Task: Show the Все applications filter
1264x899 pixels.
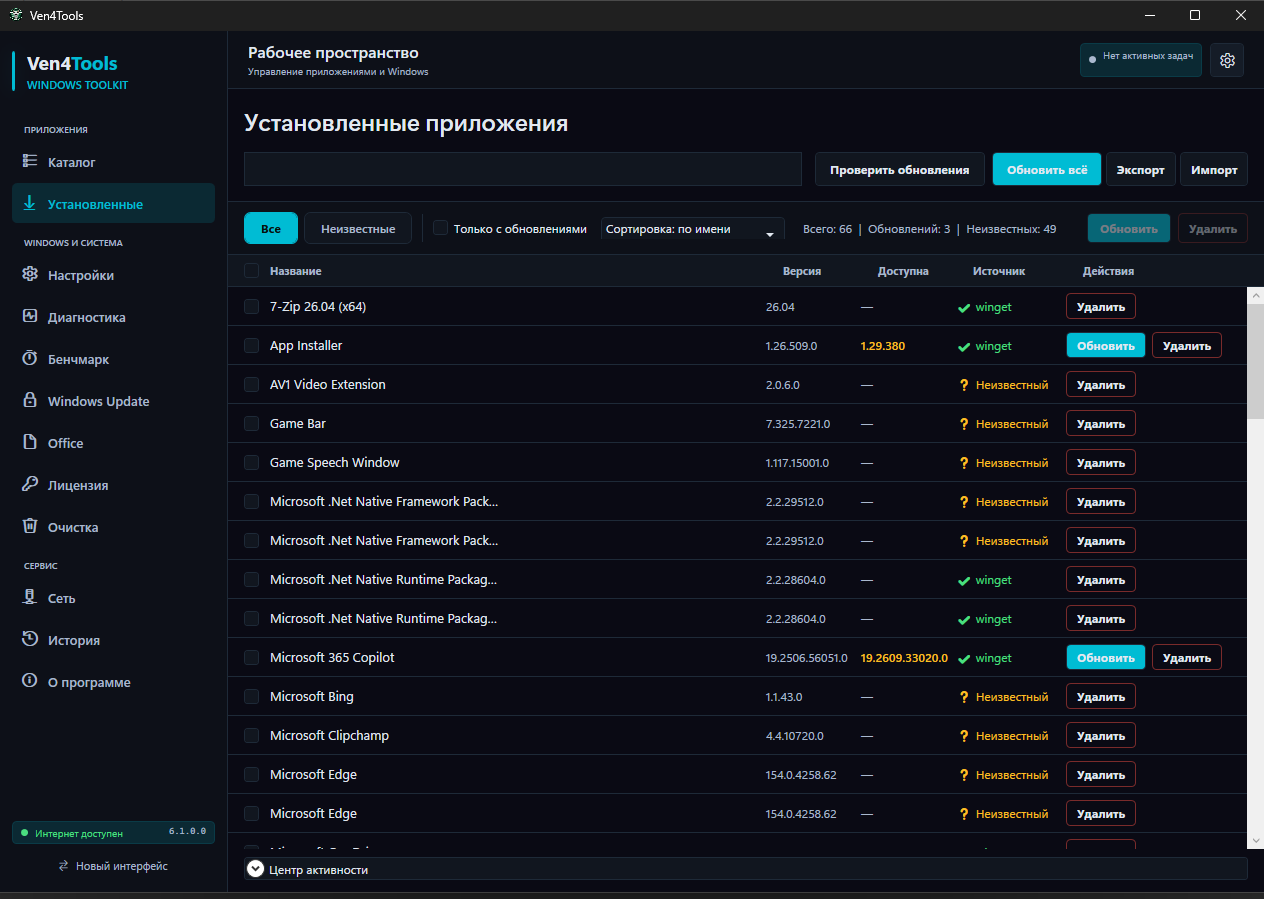Action: pos(271,228)
